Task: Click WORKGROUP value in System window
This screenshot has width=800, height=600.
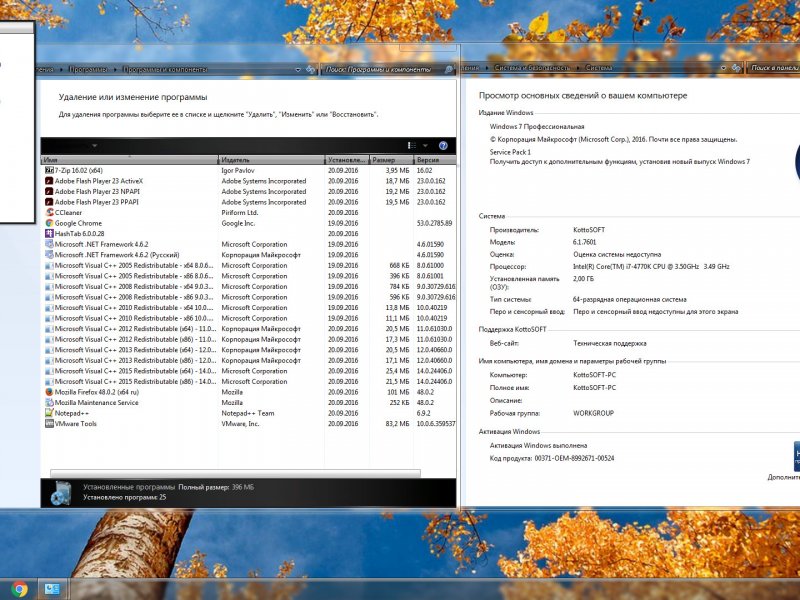Action: [x=593, y=413]
